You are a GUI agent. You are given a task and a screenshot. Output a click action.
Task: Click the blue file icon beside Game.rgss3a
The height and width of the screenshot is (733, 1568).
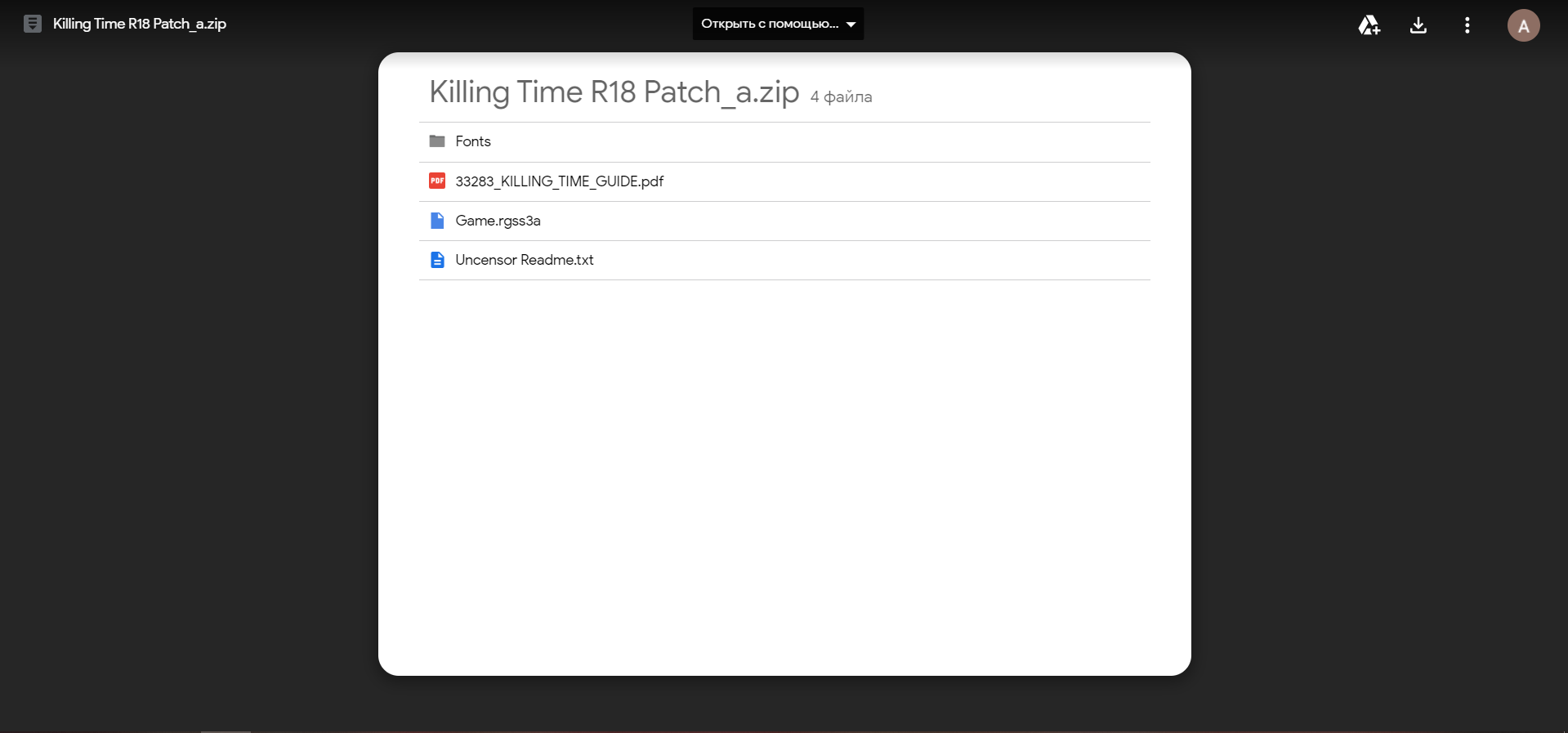coord(437,221)
